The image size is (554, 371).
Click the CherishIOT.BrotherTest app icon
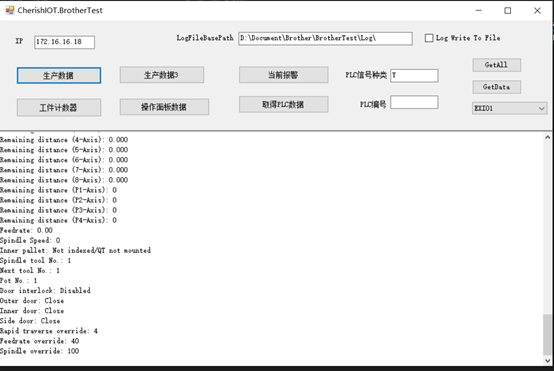[10, 10]
